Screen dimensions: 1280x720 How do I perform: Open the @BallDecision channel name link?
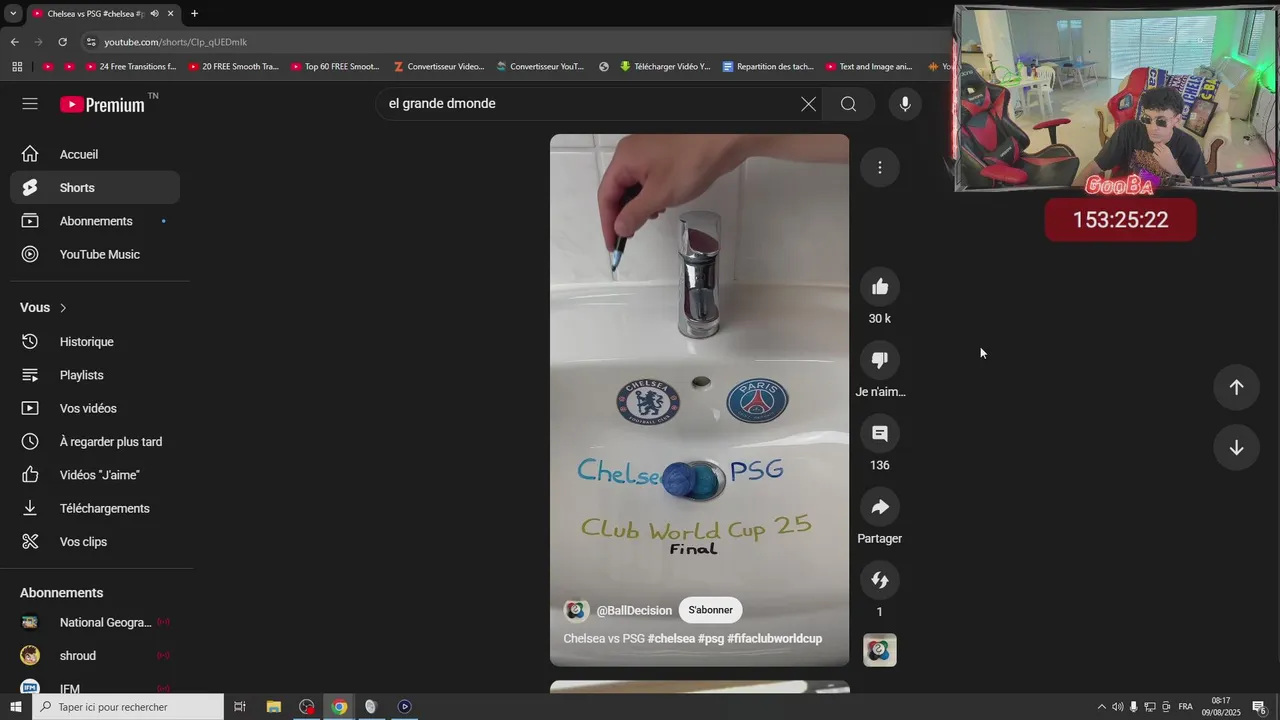(x=634, y=610)
